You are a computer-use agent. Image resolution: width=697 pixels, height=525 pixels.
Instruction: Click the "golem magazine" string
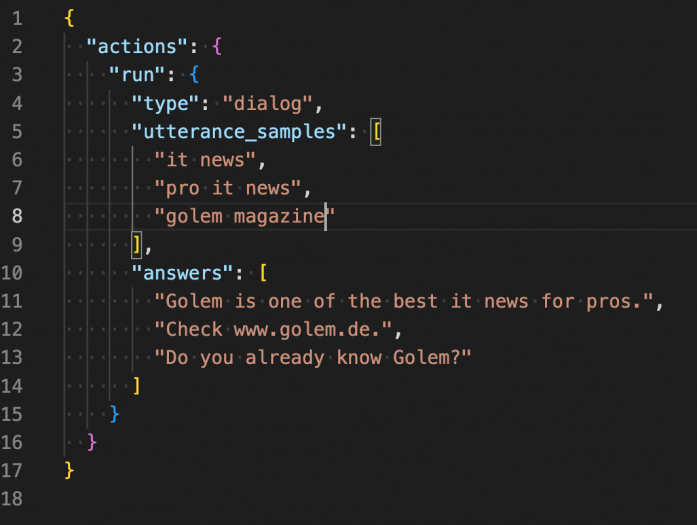click(x=244, y=216)
